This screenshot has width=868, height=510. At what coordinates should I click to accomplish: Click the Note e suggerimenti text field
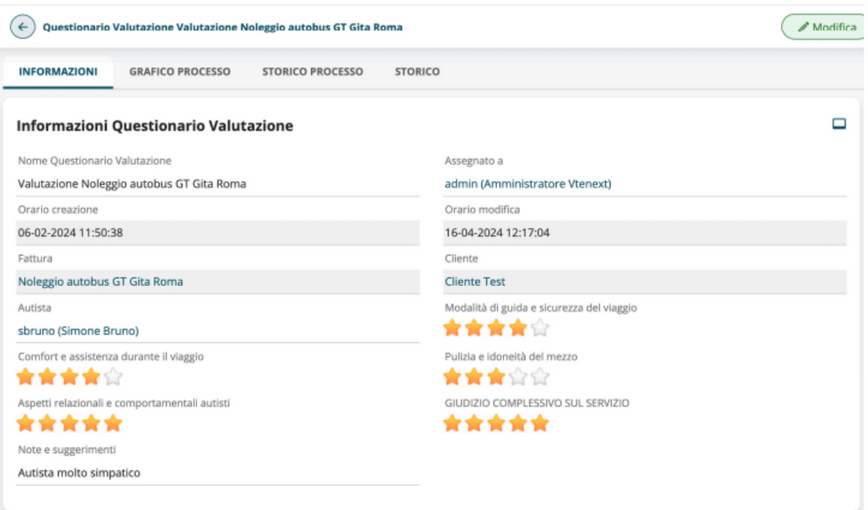(218, 473)
